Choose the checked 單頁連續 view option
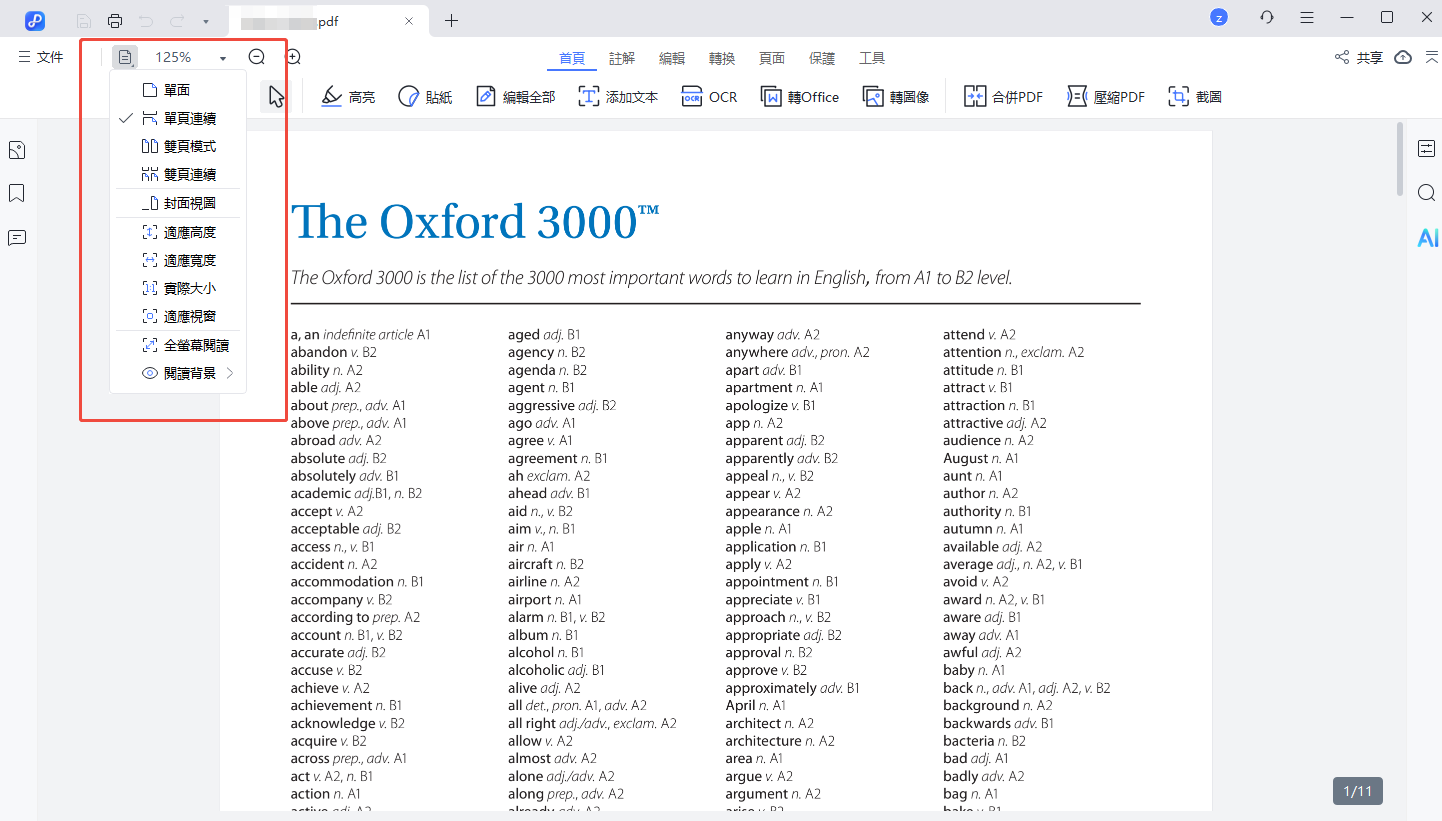Screen dimensions: 1442x821 pos(178,118)
